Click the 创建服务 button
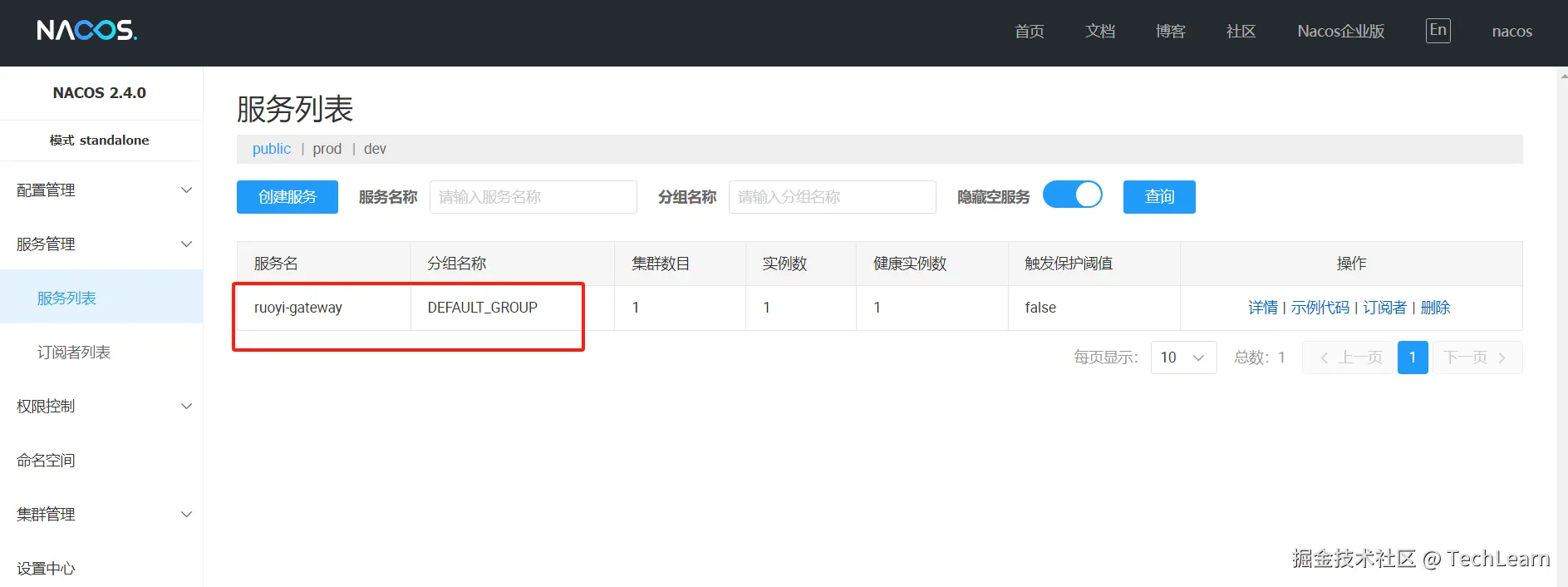1568x587 pixels. [288, 197]
